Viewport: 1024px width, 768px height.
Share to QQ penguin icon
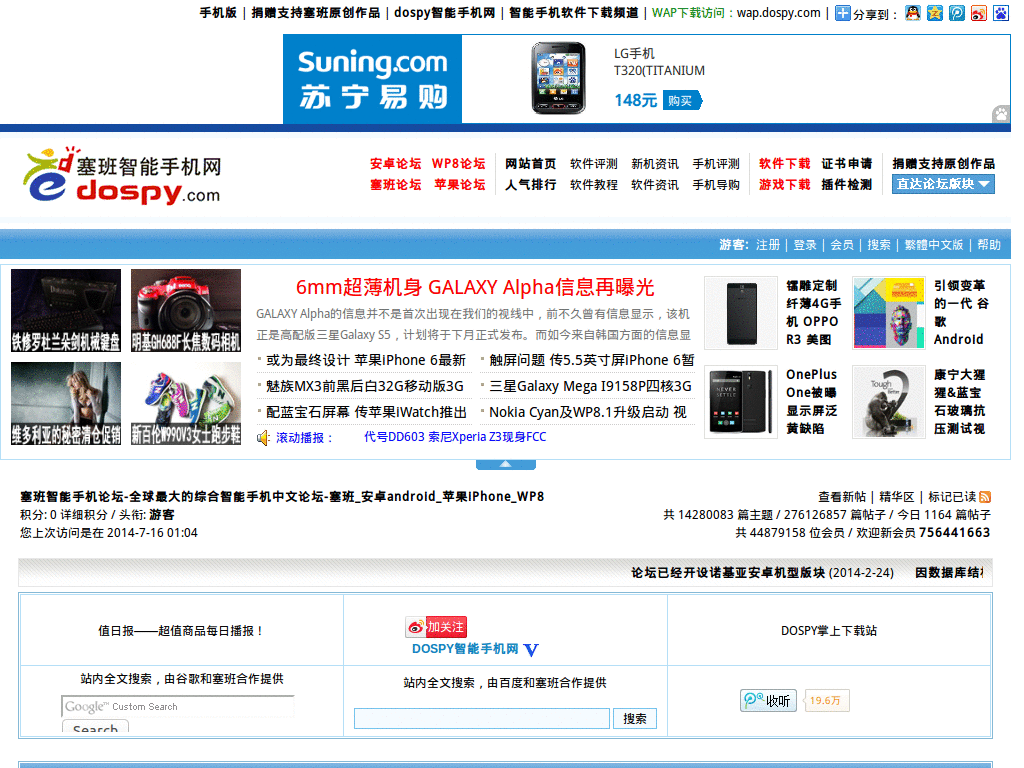click(x=913, y=13)
